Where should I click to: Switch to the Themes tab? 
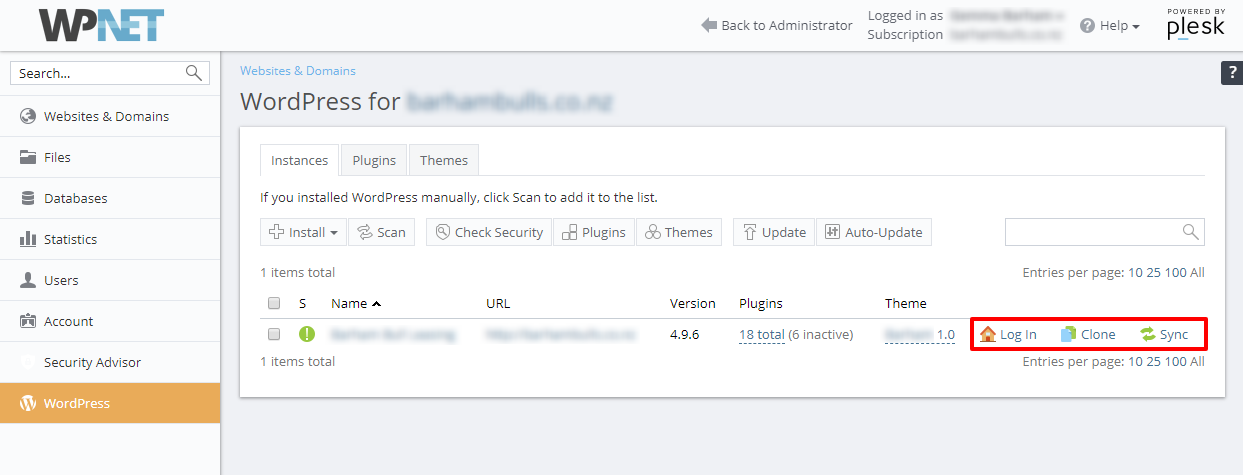[x=444, y=160]
